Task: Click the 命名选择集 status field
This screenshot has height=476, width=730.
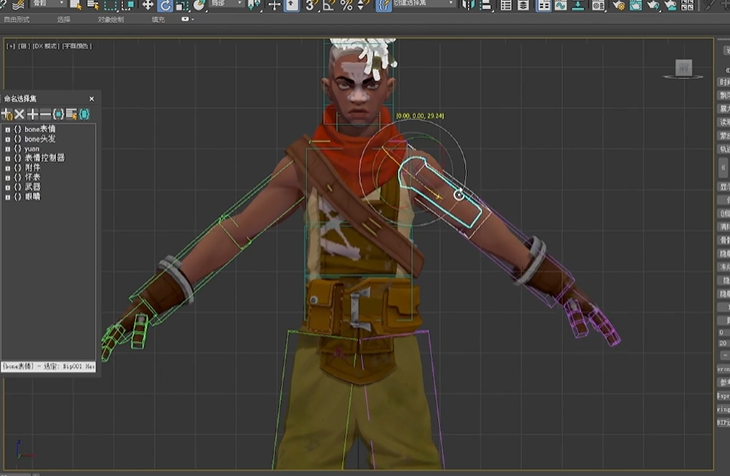Action: [x=48, y=367]
